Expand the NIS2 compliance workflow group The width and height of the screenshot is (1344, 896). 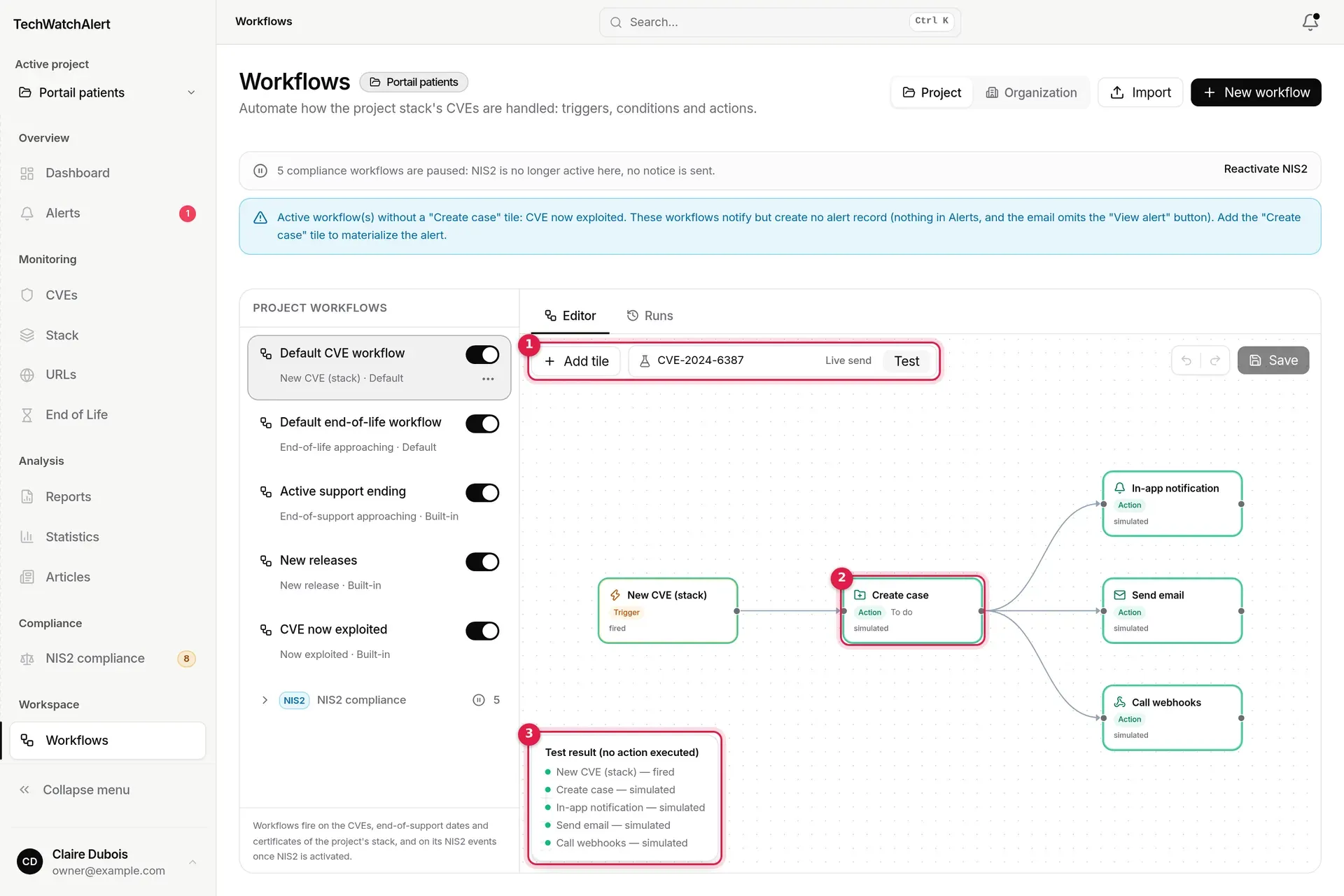265,700
